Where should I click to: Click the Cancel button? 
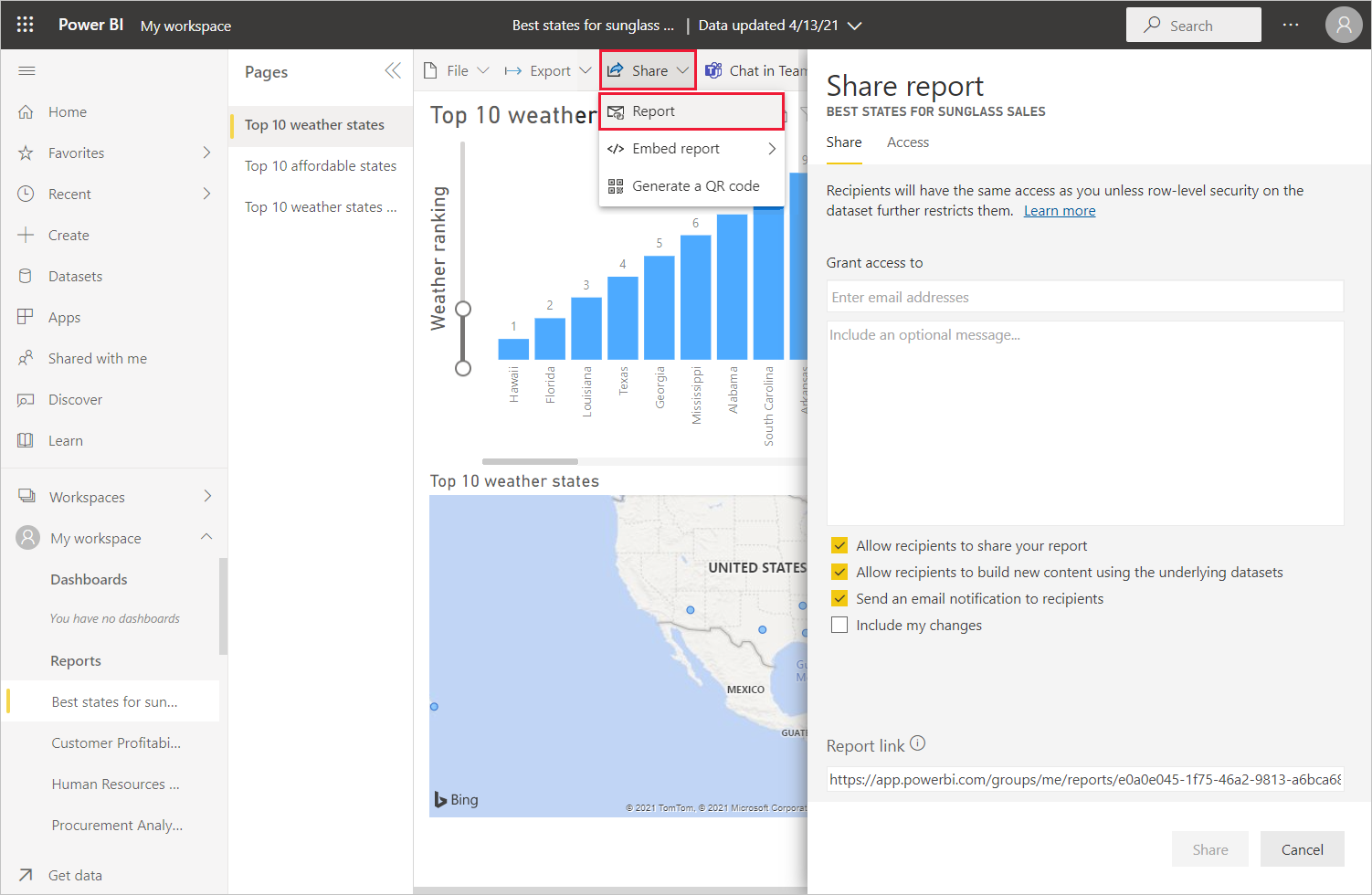click(1302, 849)
